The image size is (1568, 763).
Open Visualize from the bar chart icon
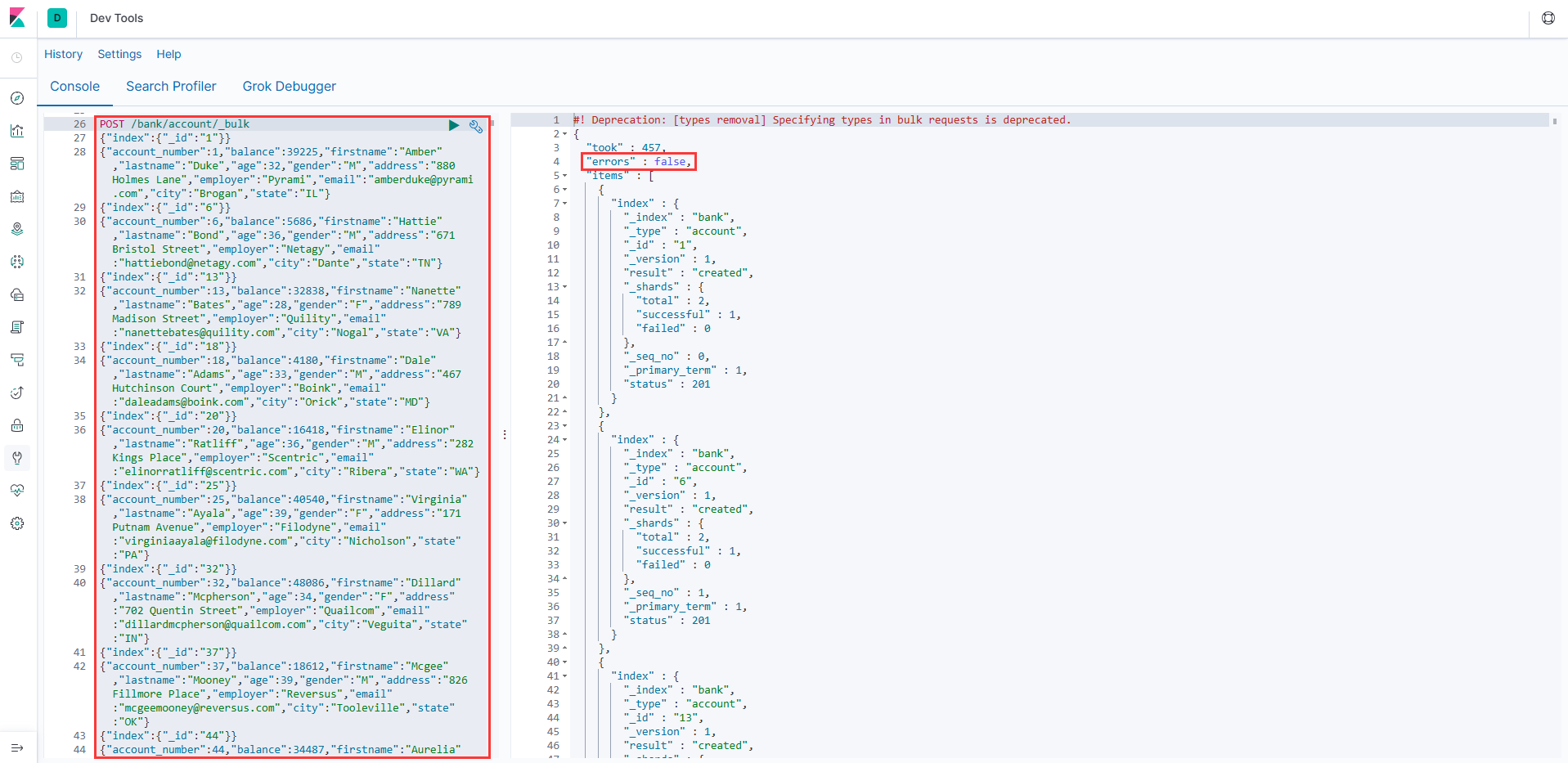coord(17,131)
